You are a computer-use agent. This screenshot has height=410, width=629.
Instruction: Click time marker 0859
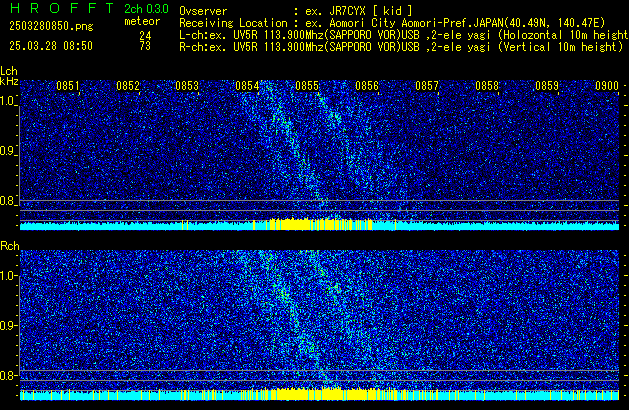547,86
